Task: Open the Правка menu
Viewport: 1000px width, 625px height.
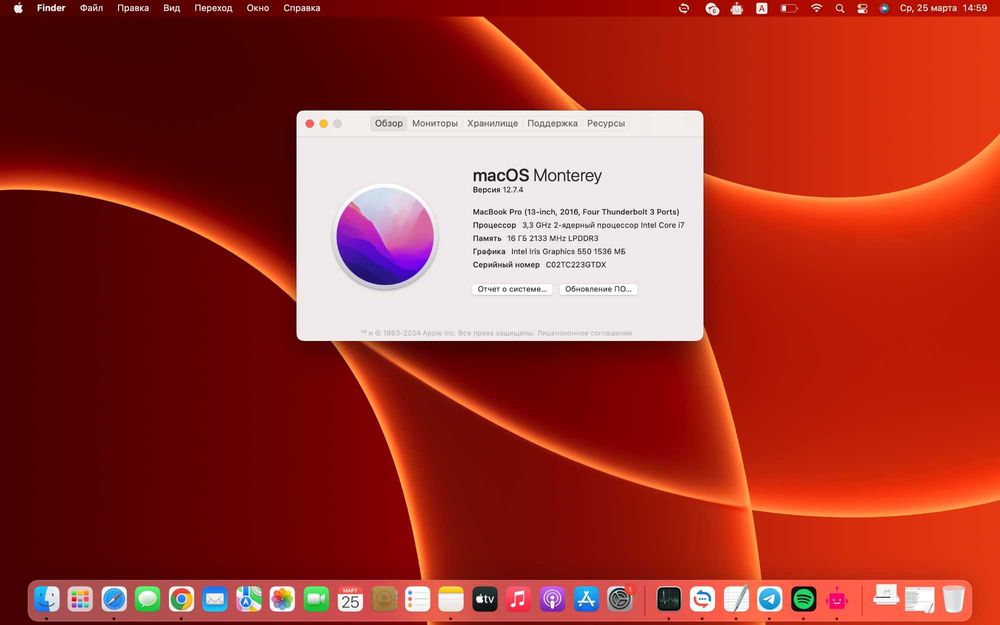Action: tap(133, 8)
